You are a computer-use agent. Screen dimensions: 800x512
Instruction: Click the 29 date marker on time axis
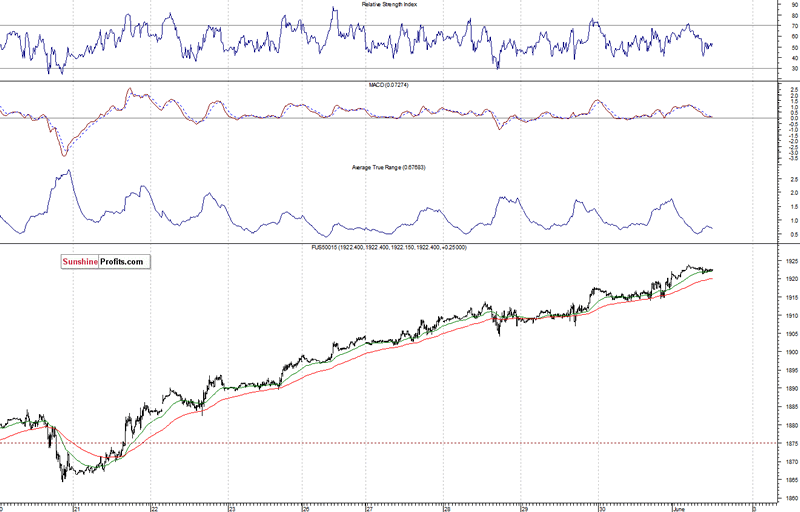click(x=525, y=508)
